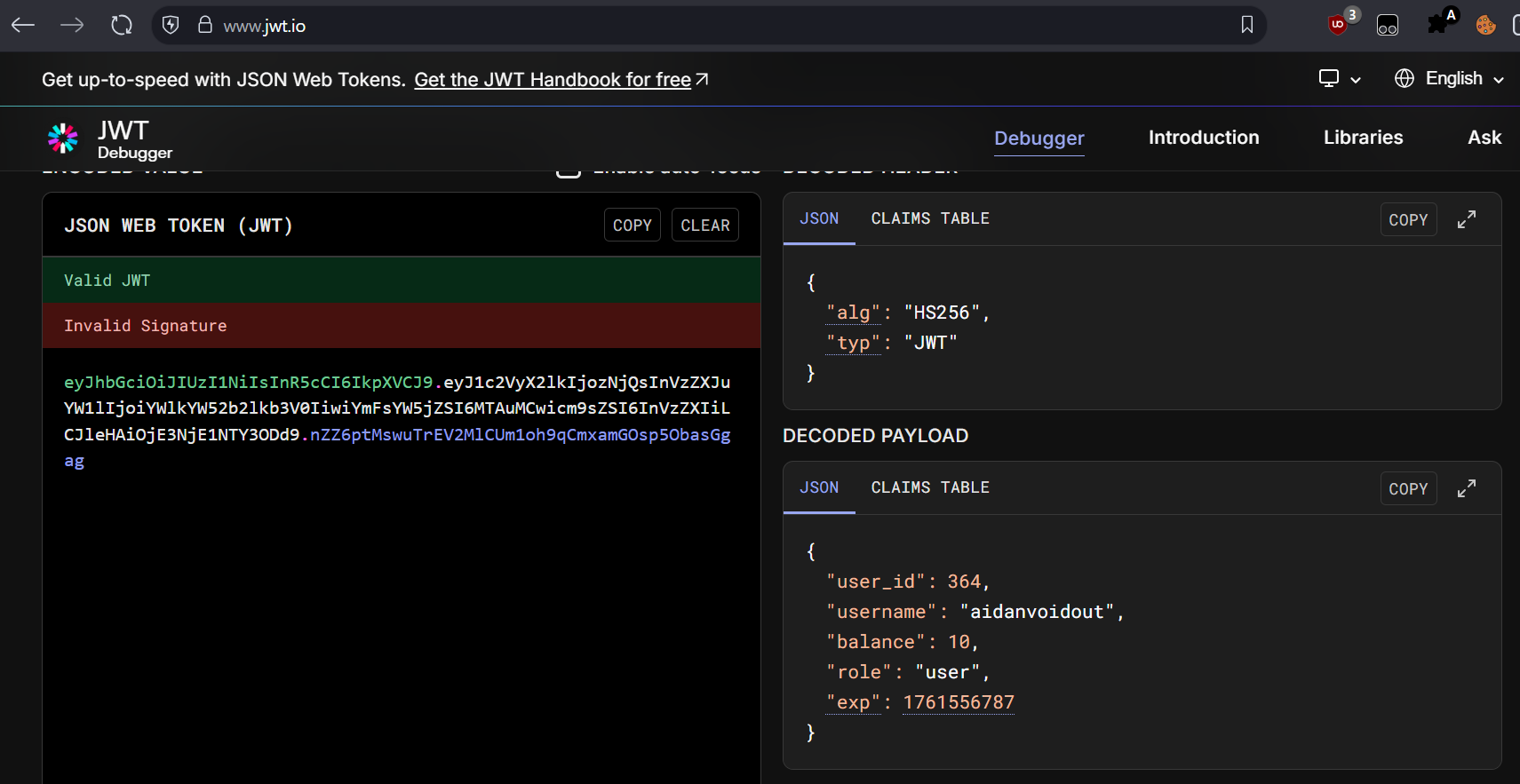Bookmark this page with the bookmark icon
The width and height of the screenshot is (1520, 784).
tap(1246, 26)
